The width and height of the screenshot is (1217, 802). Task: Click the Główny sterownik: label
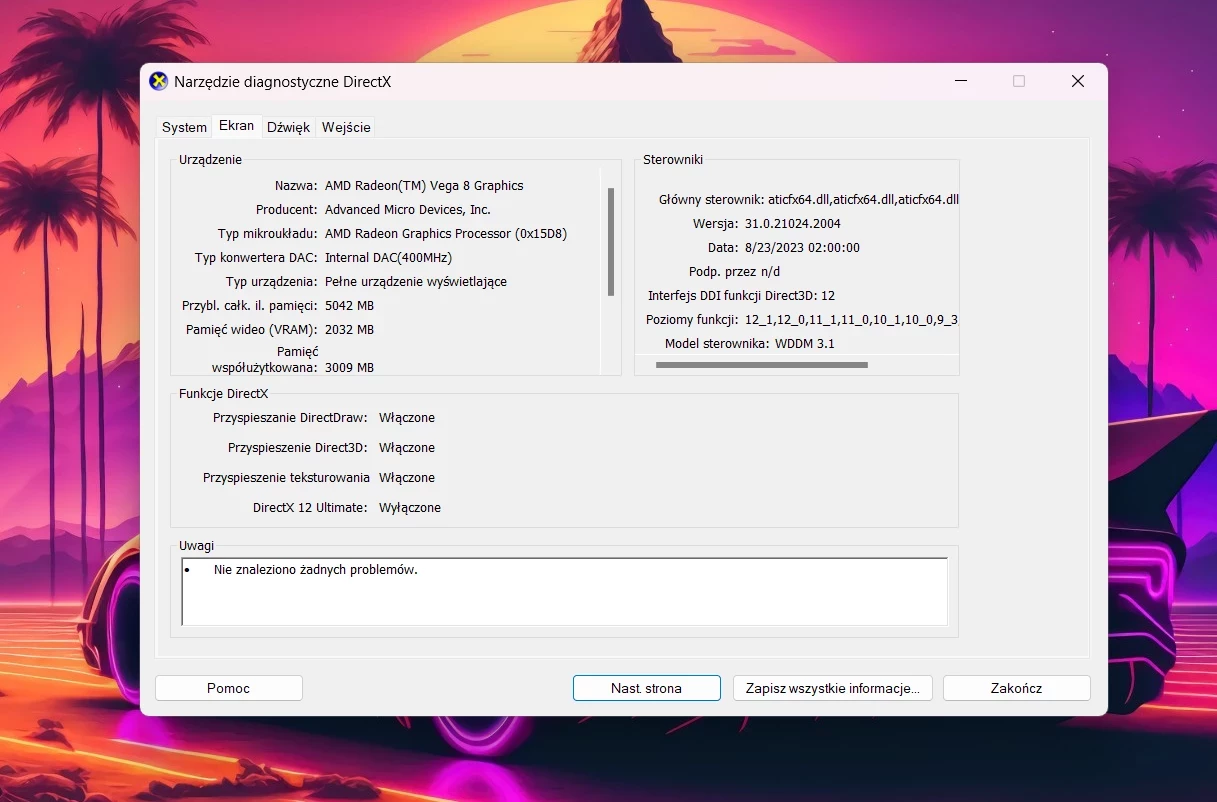pos(712,200)
